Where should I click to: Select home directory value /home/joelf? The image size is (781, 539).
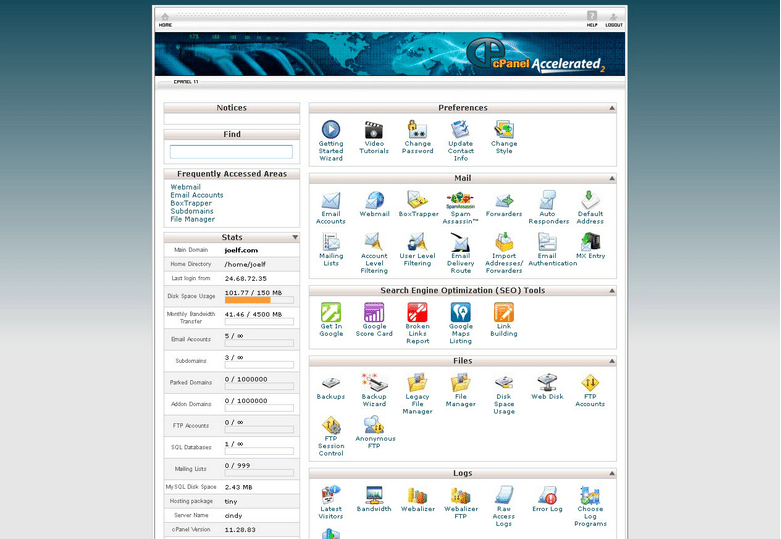(x=245, y=265)
